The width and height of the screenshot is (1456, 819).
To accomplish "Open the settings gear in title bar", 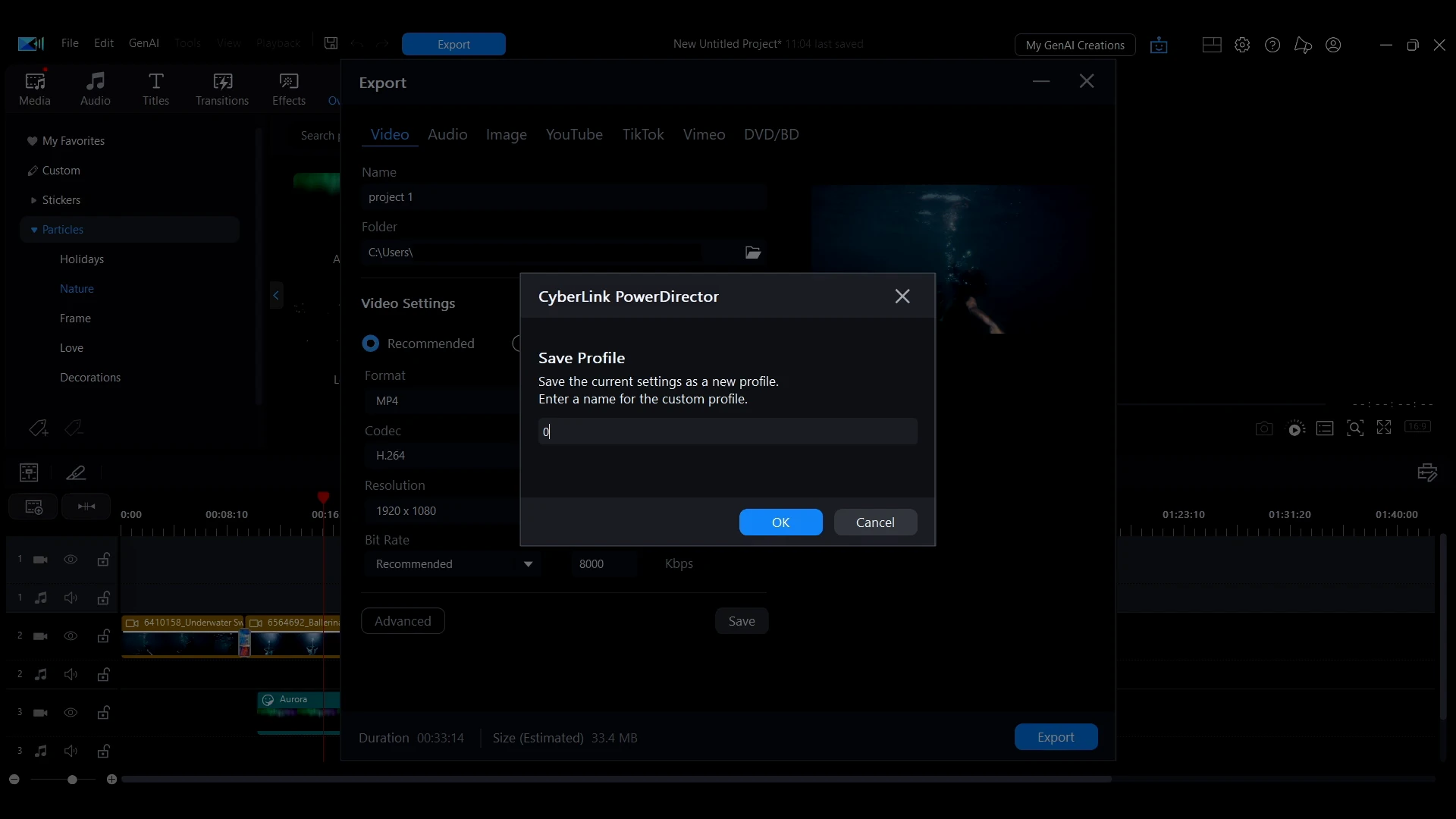I will point(1242,45).
